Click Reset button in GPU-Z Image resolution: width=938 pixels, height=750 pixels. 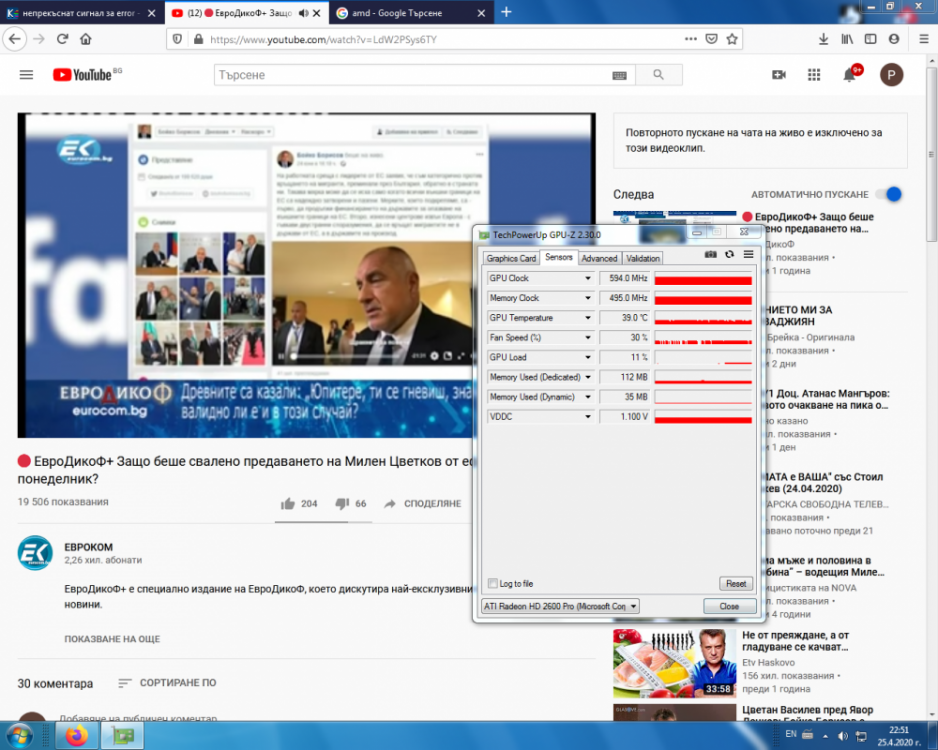tap(736, 583)
